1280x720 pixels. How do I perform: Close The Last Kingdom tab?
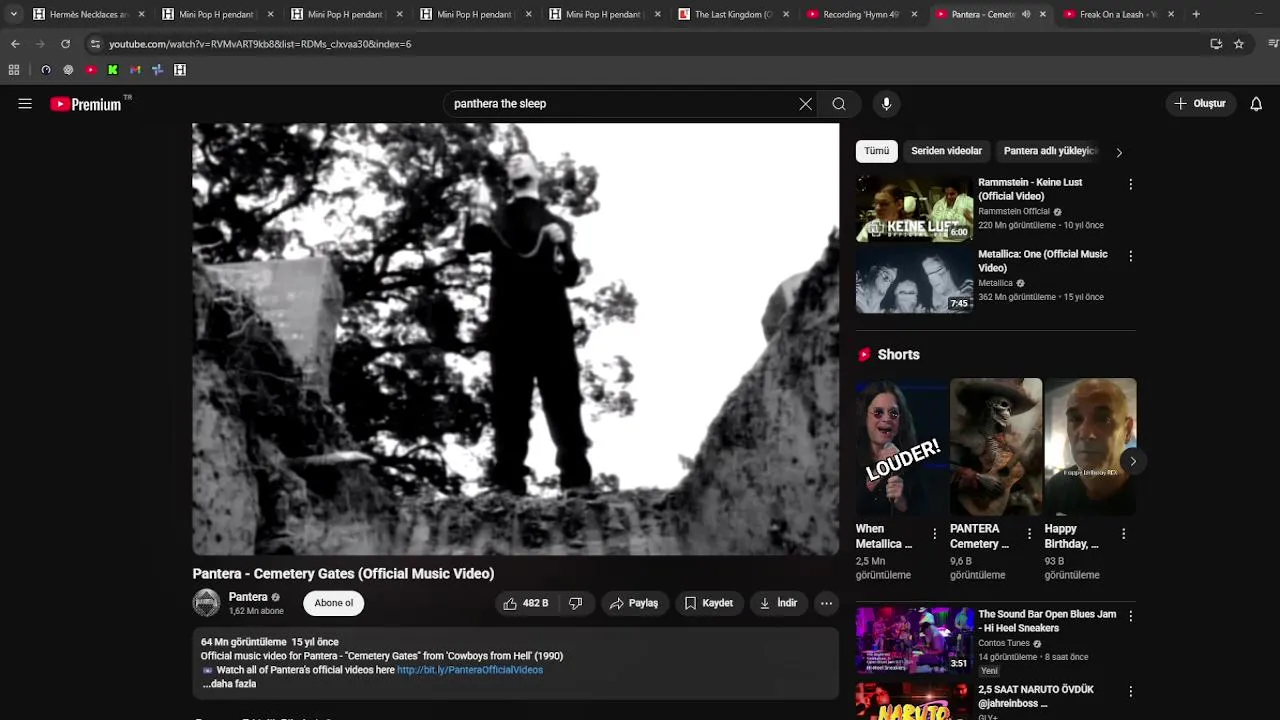pos(786,15)
